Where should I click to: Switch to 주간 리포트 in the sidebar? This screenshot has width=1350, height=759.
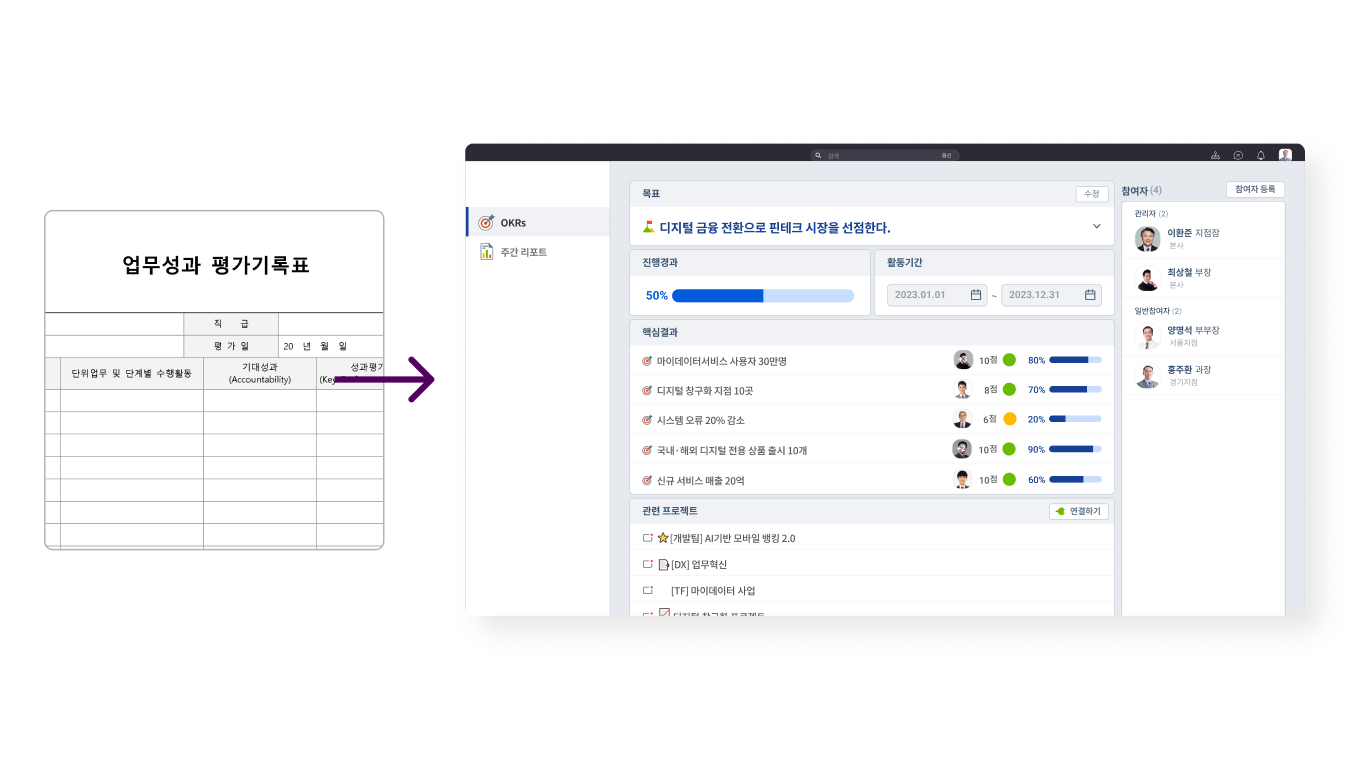coord(523,252)
